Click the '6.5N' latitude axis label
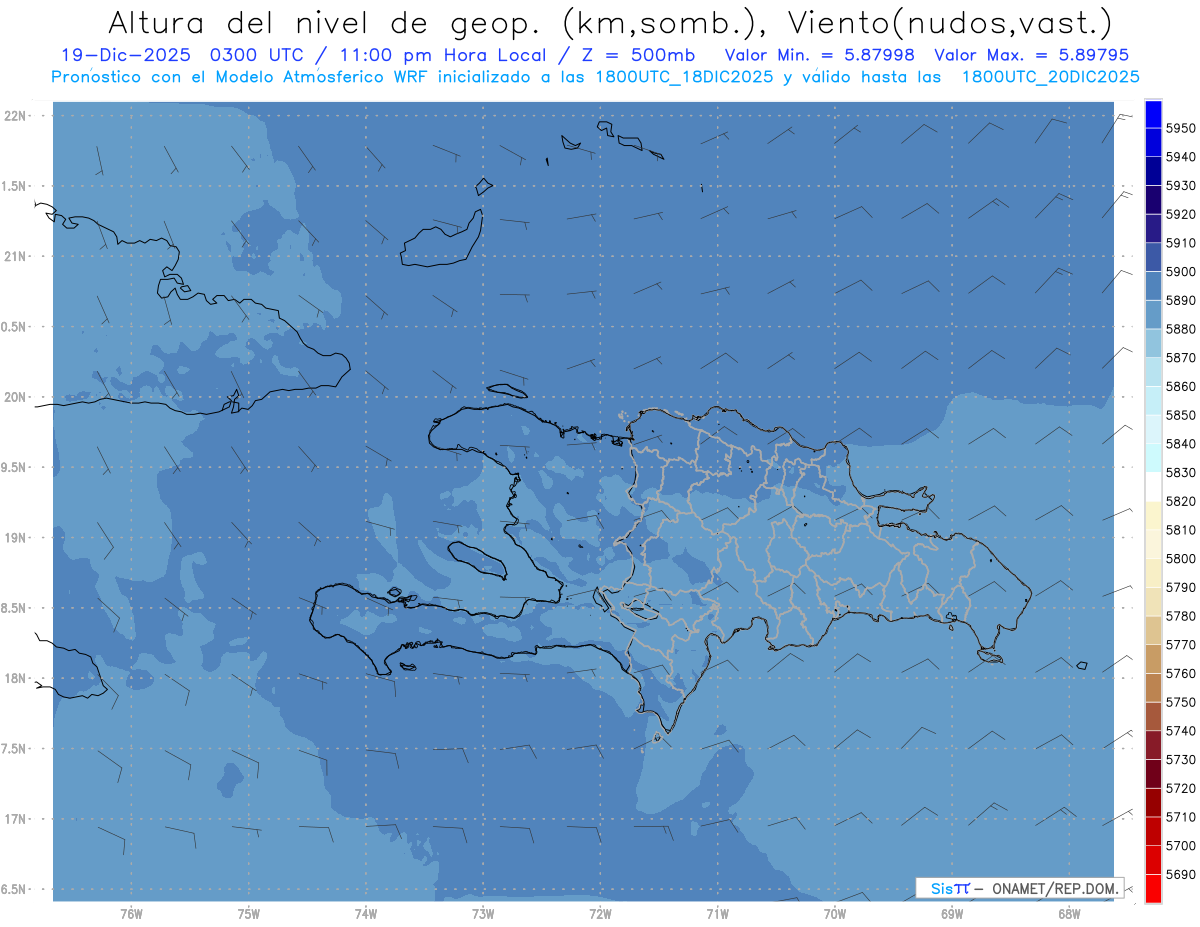 click(x=14, y=889)
